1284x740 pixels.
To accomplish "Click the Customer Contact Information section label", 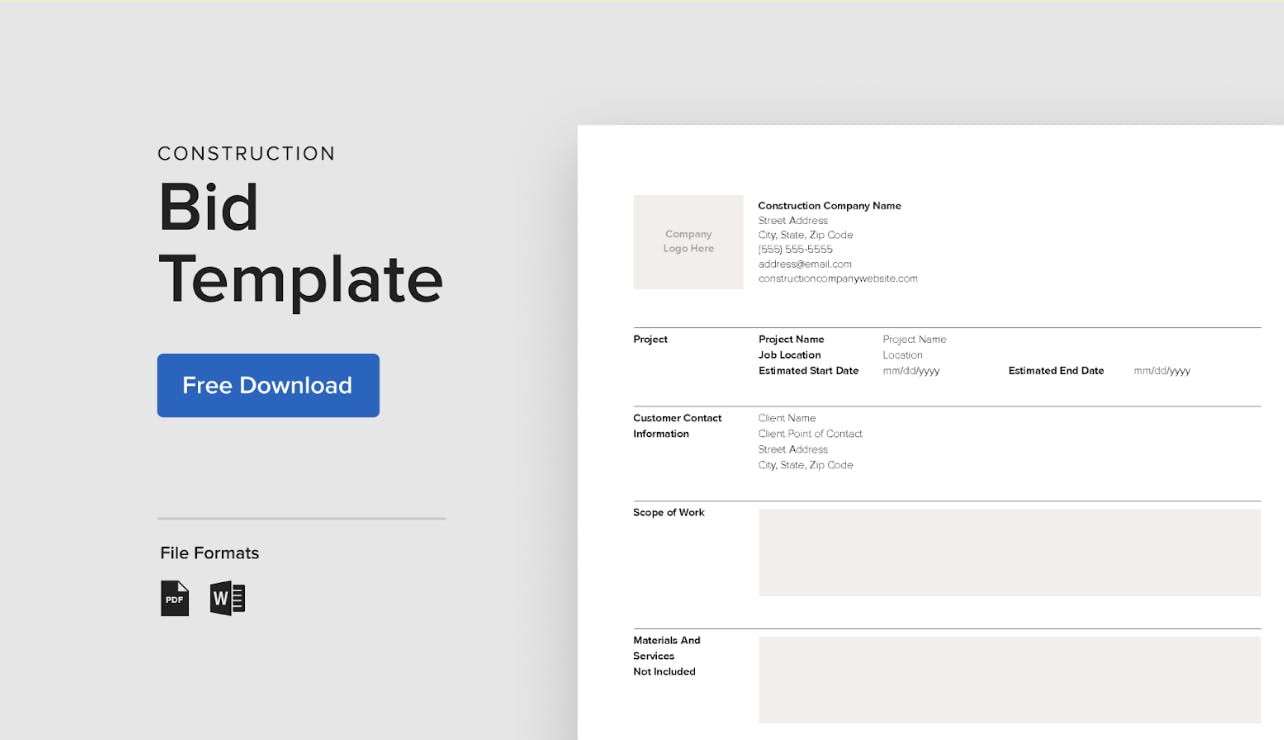I will click(677, 425).
